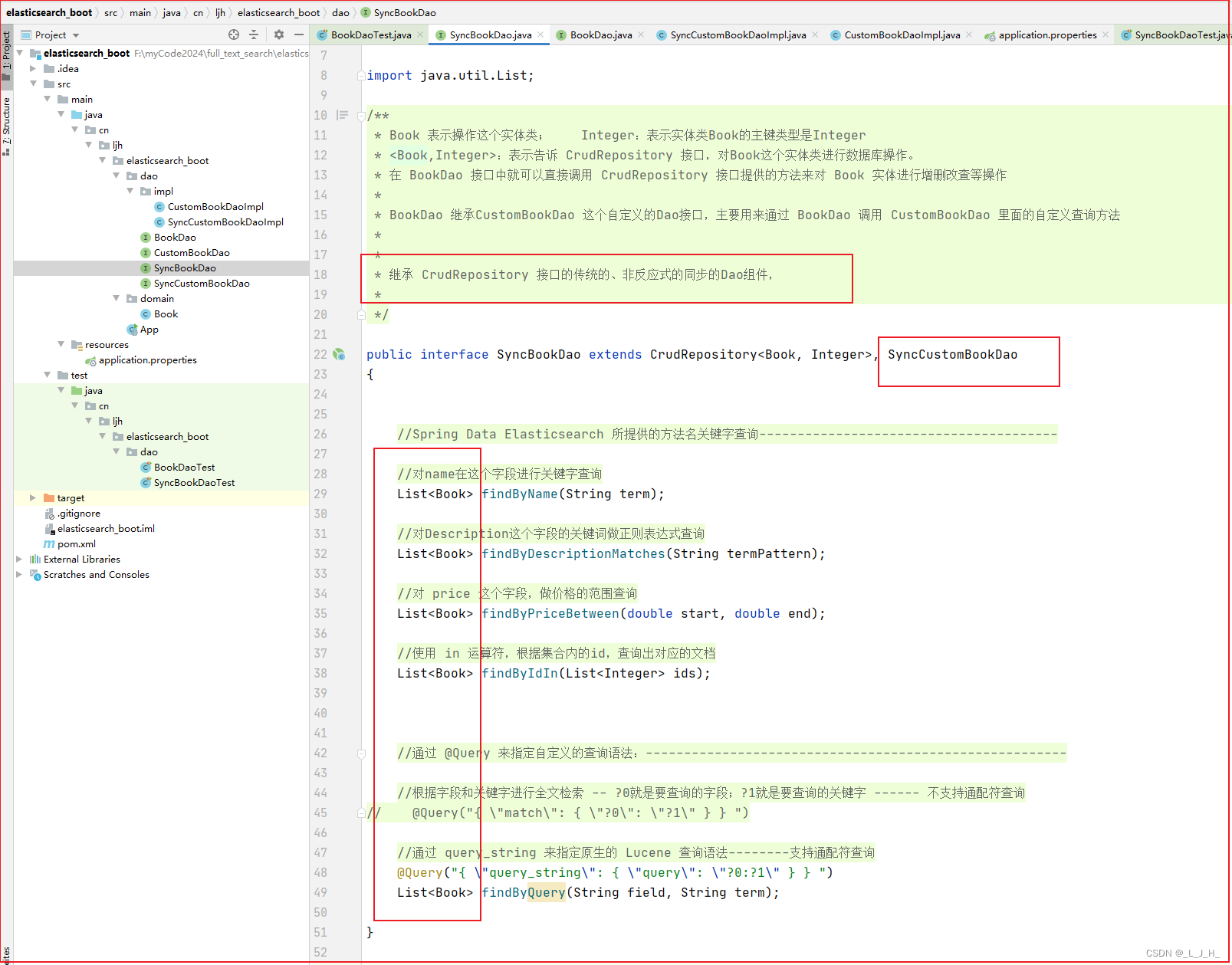This screenshot has width=1232, height=965.
Task: Click SyncCustomBookDao in interface declaration
Action: (x=953, y=355)
